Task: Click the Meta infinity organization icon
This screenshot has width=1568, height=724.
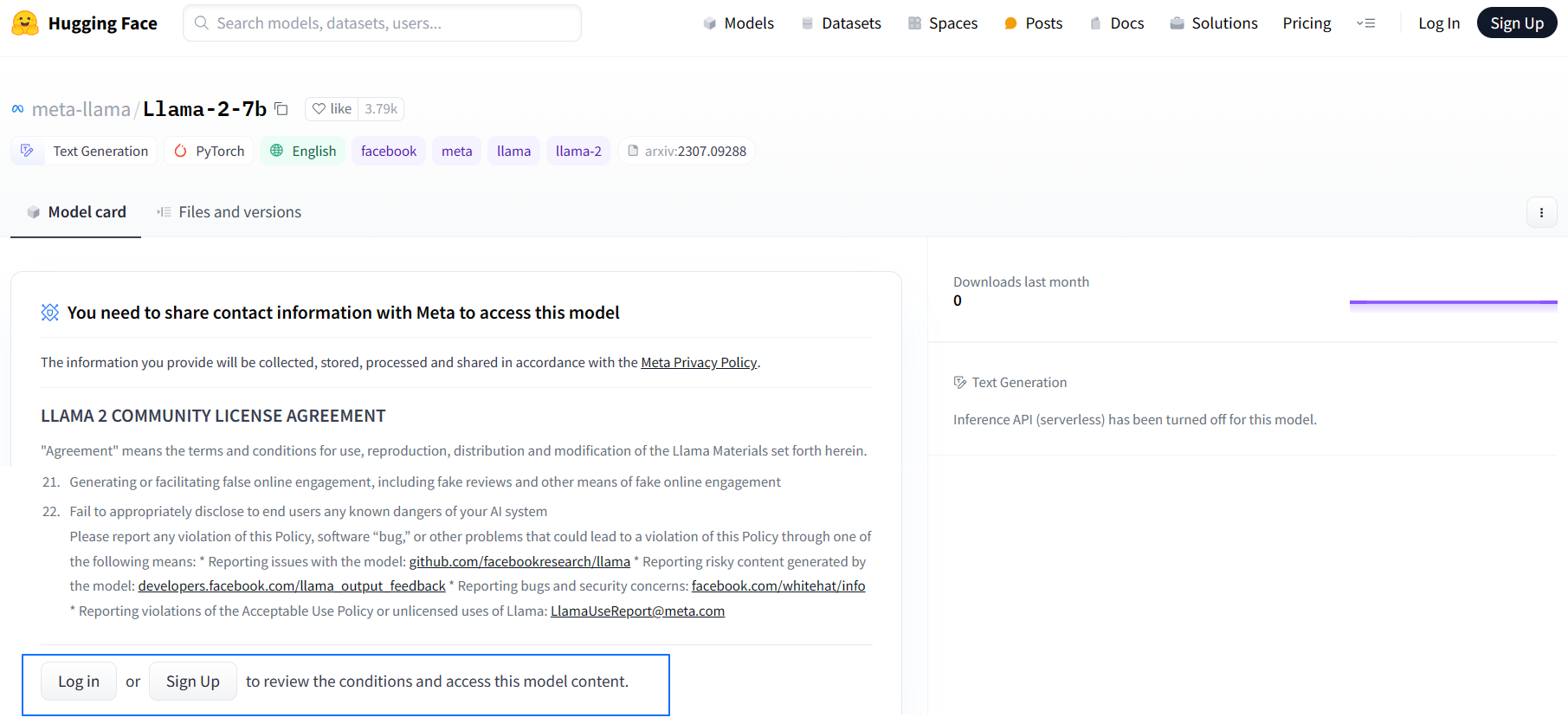Action: point(18,109)
